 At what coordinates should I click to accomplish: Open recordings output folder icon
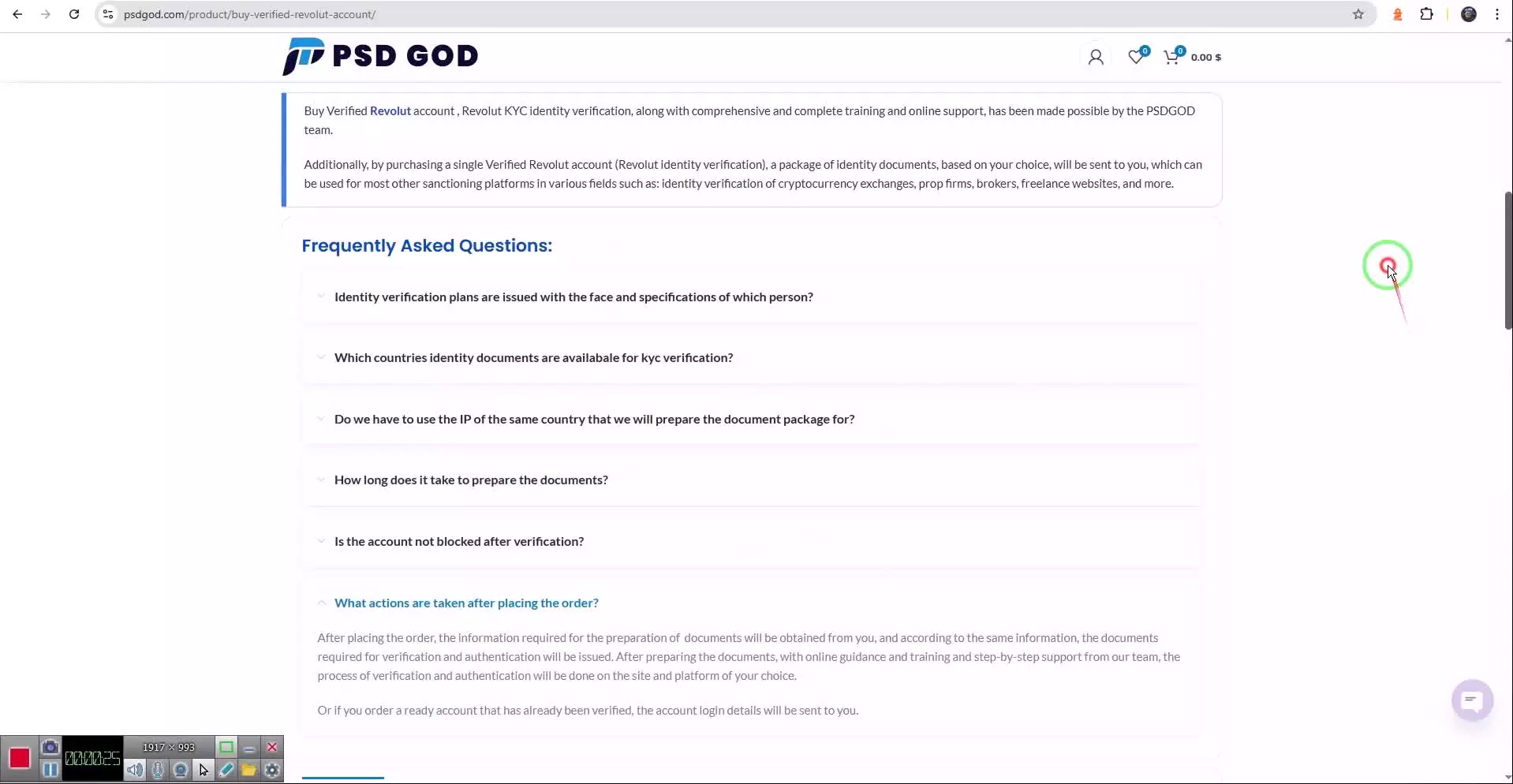point(249,770)
